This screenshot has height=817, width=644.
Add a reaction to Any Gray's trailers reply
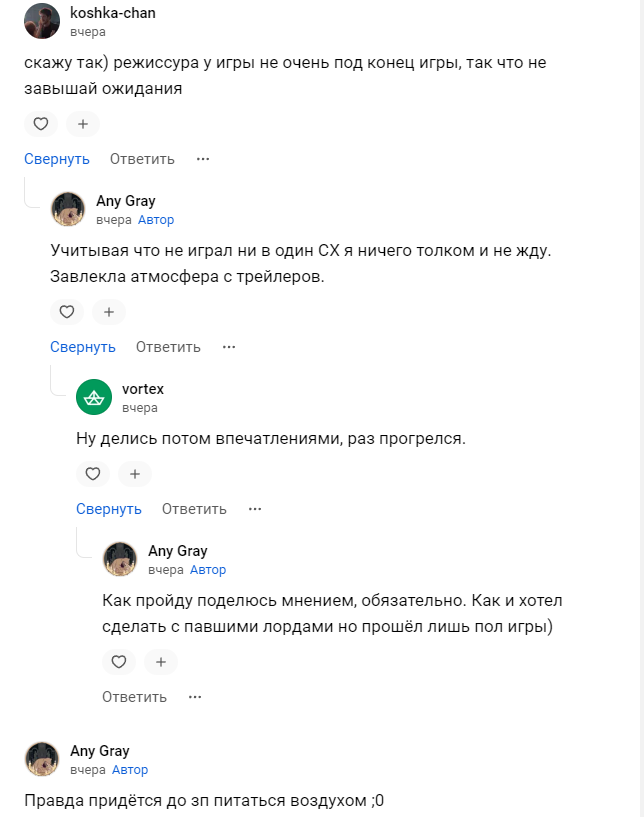point(109,312)
